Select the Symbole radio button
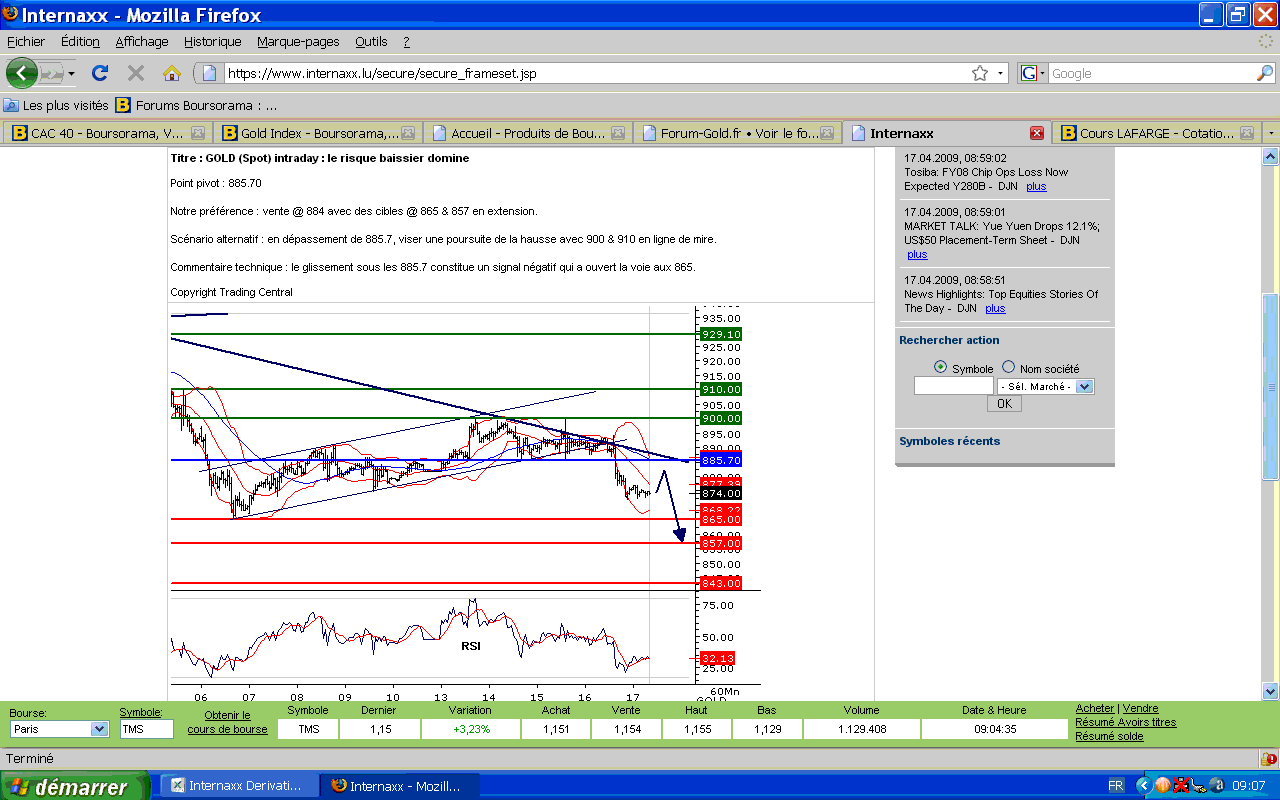The image size is (1280, 800). click(x=940, y=367)
